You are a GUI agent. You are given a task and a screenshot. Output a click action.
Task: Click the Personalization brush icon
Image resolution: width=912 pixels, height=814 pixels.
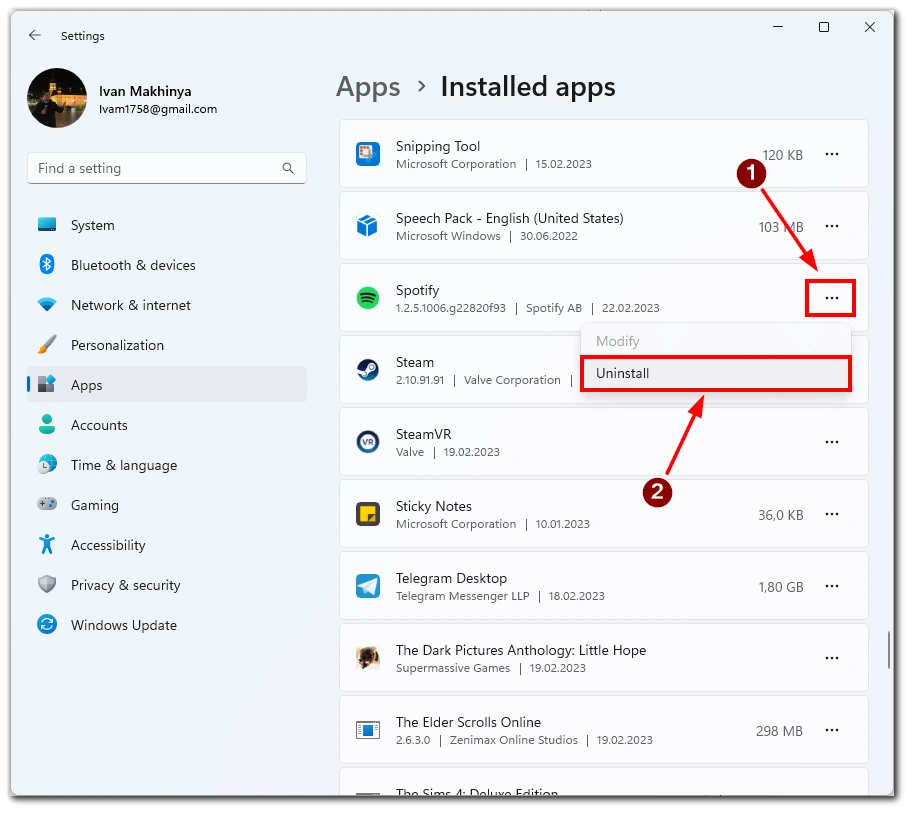pos(47,345)
